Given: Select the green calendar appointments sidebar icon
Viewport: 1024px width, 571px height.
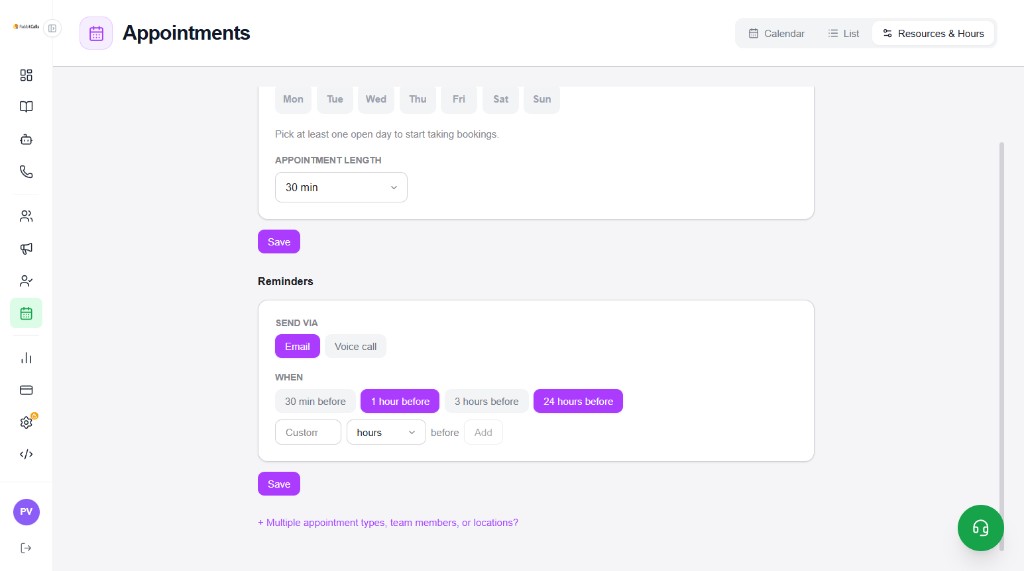Looking at the screenshot, I should 26,314.
